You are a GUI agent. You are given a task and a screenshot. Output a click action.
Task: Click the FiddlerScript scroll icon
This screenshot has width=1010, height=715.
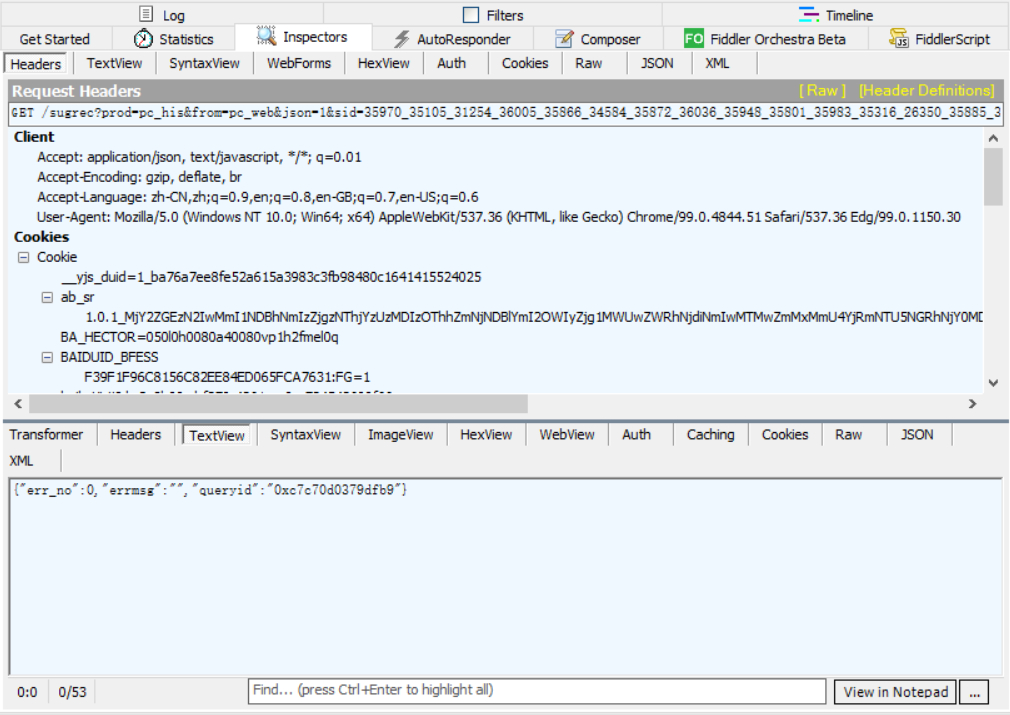click(x=899, y=39)
